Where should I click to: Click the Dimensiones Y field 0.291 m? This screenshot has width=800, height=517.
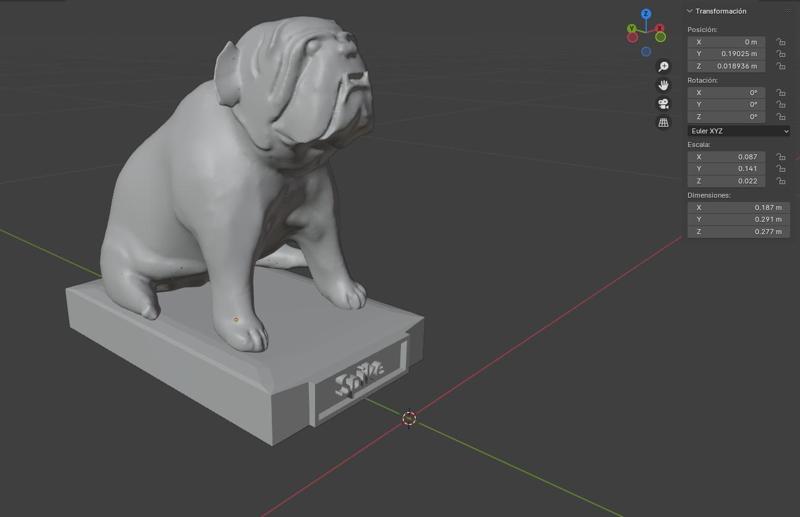click(738, 219)
